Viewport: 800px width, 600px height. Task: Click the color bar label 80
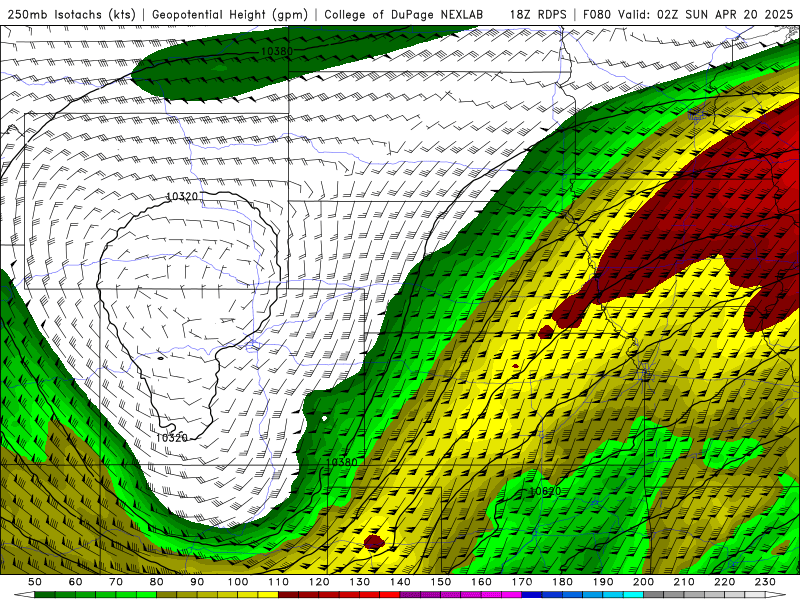pyautogui.click(x=157, y=582)
